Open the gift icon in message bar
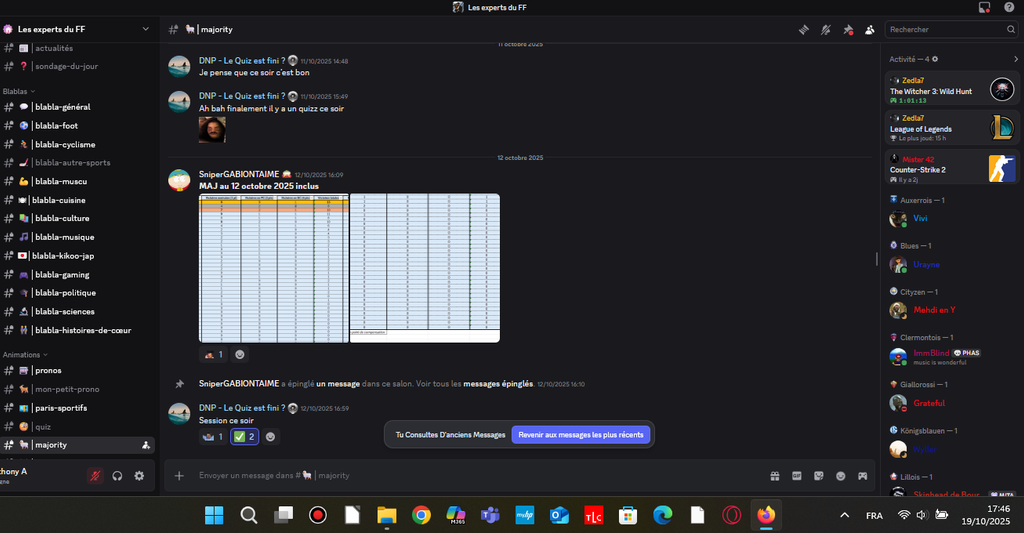 point(775,476)
